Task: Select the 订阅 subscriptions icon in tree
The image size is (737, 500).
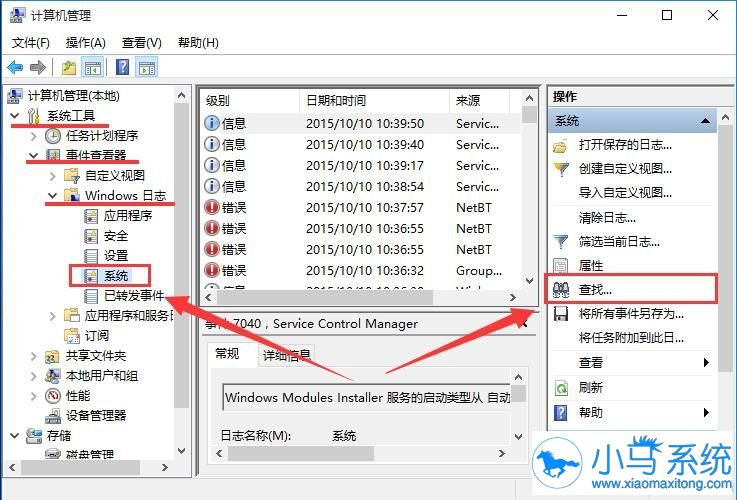Action: (71, 336)
